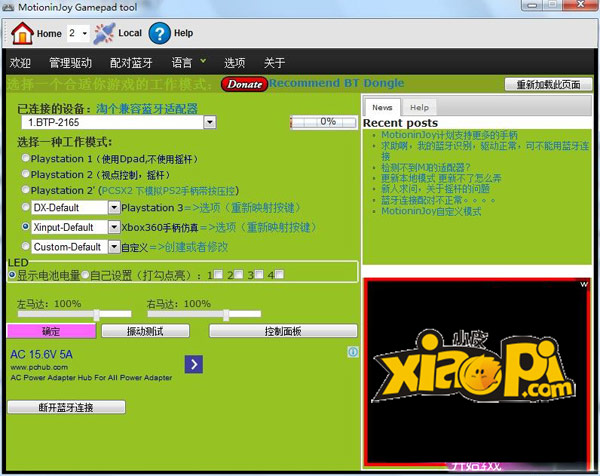Open post 检测不到M的适配器?
The width and height of the screenshot is (600, 476).
click(x=426, y=168)
